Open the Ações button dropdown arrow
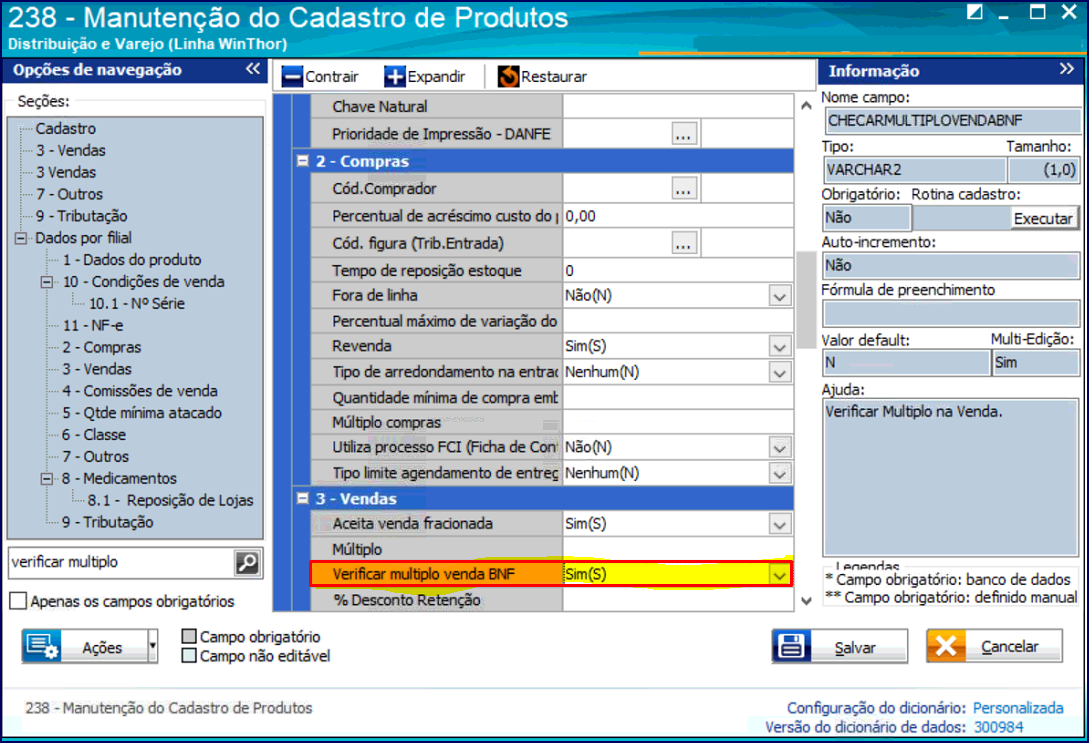Image resolution: width=1089 pixels, height=743 pixels. click(x=152, y=647)
